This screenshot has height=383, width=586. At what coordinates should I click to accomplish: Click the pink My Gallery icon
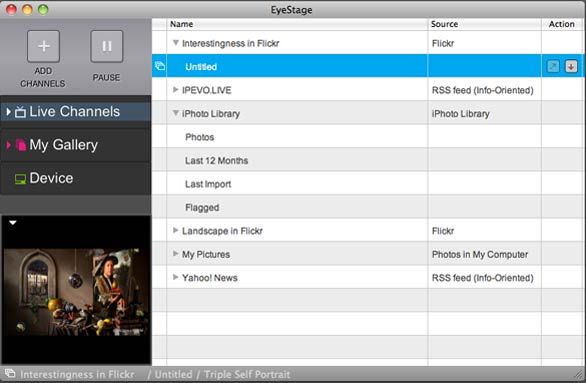coord(21,145)
